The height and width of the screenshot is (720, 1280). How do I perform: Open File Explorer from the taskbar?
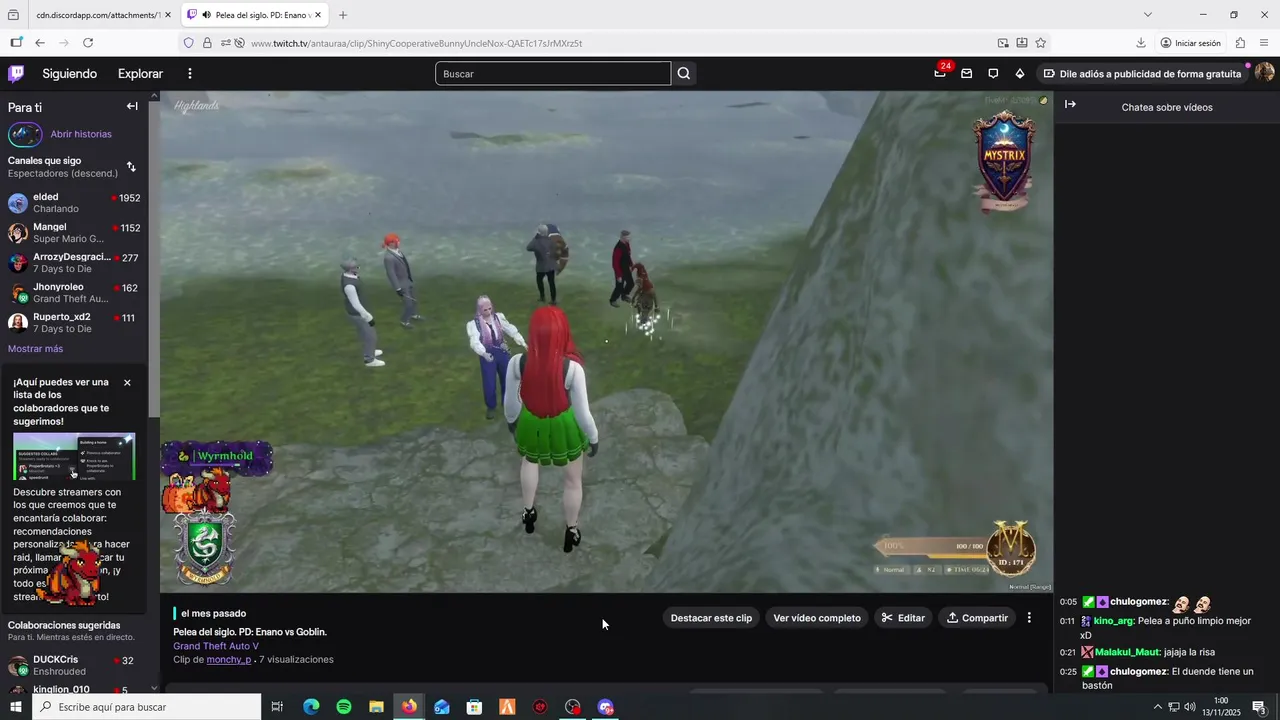[377, 707]
